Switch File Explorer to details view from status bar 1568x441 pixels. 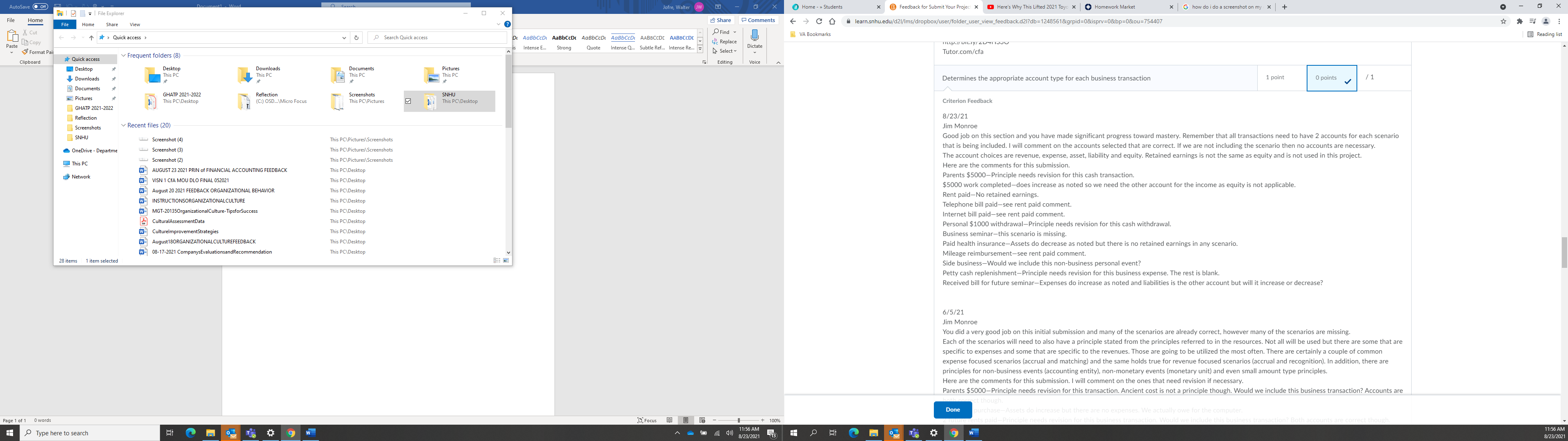coord(497,261)
